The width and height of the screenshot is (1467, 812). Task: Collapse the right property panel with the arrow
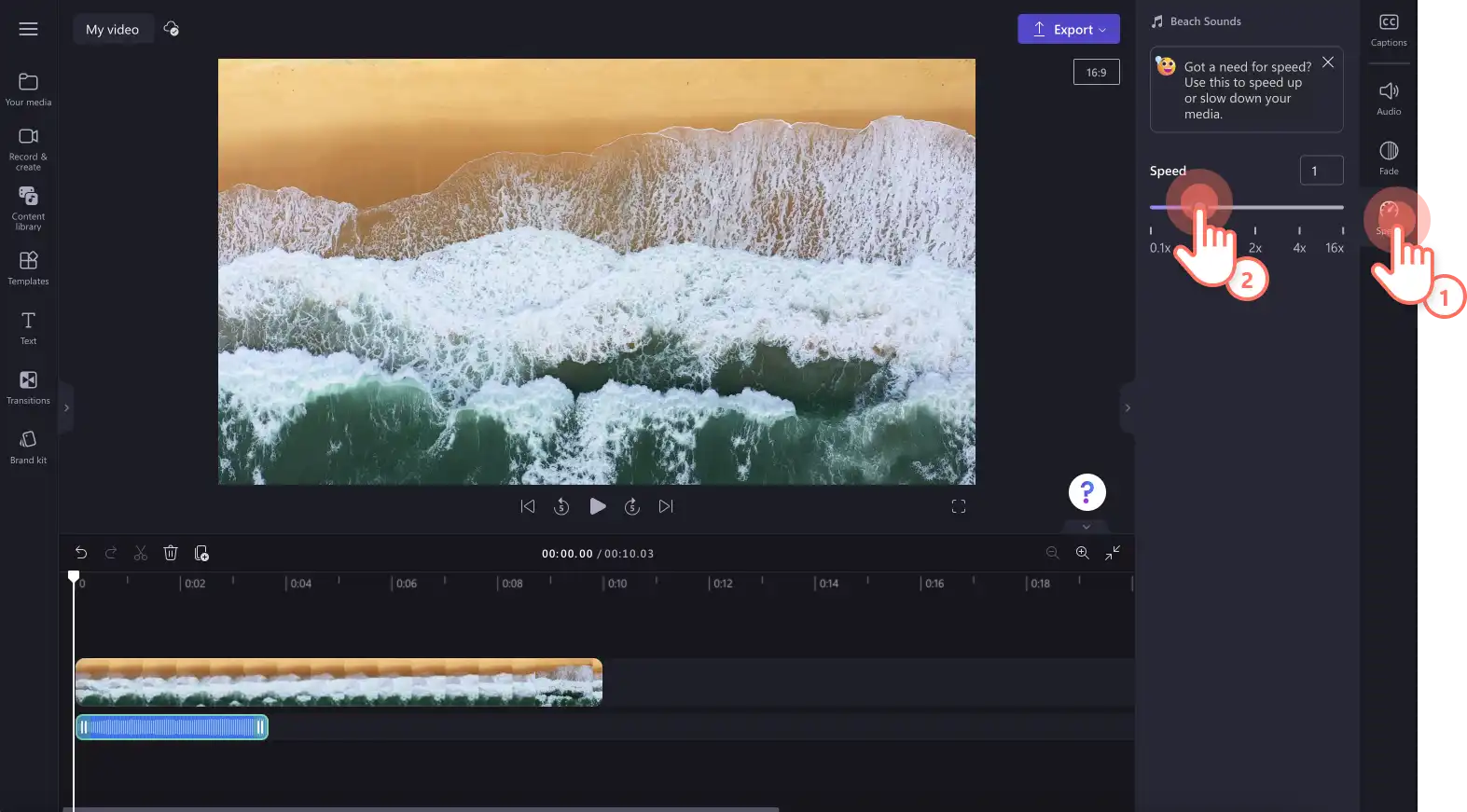click(1128, 407)
